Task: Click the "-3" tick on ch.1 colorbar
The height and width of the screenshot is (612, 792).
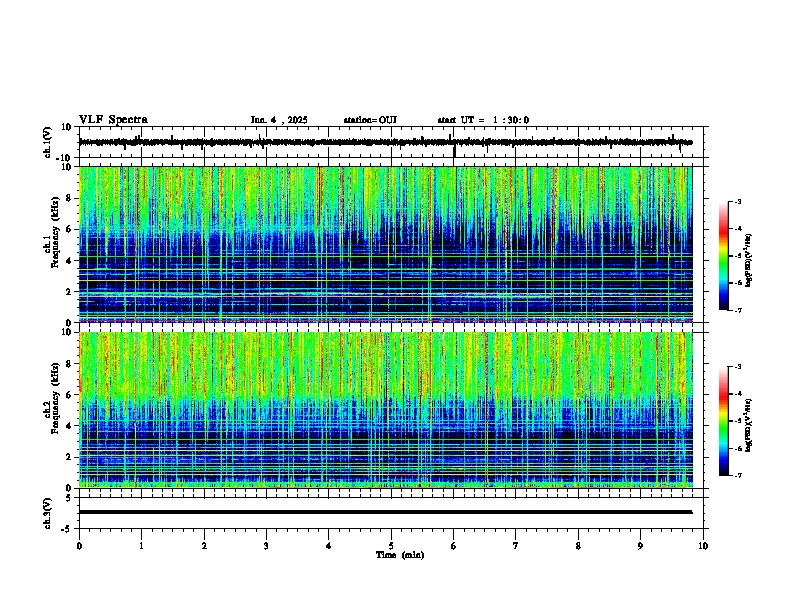Action: pyautogui.click(x=738, y=201)
